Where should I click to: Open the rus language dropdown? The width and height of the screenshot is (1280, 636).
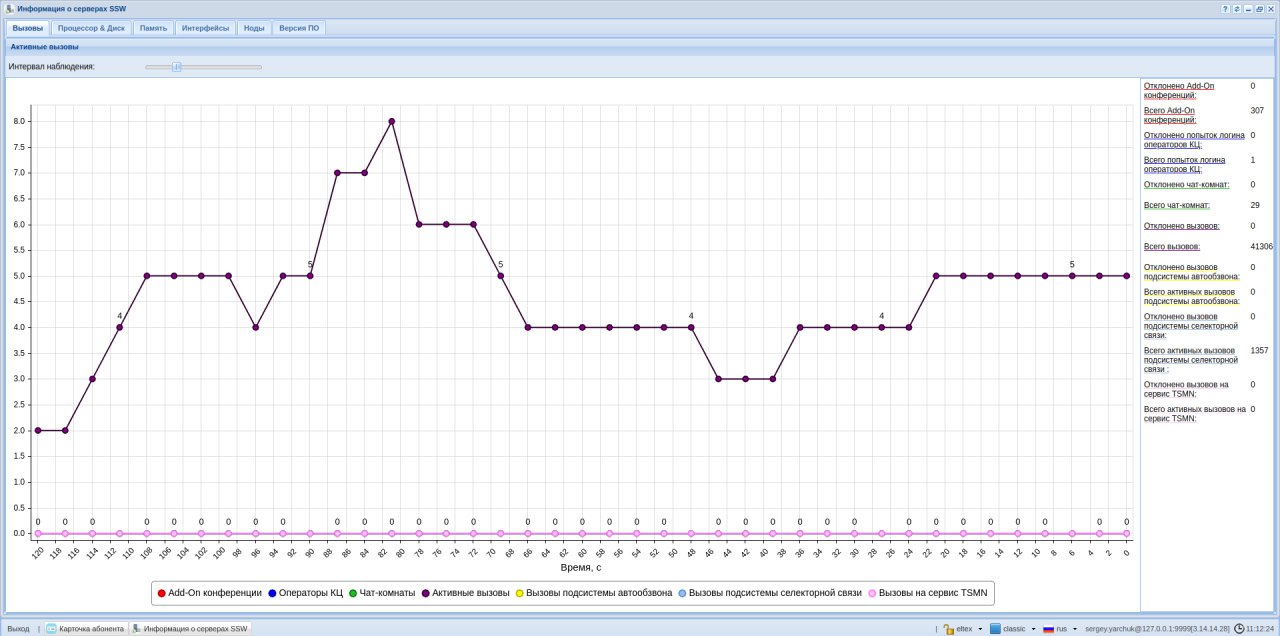(x=1075, y=629)
